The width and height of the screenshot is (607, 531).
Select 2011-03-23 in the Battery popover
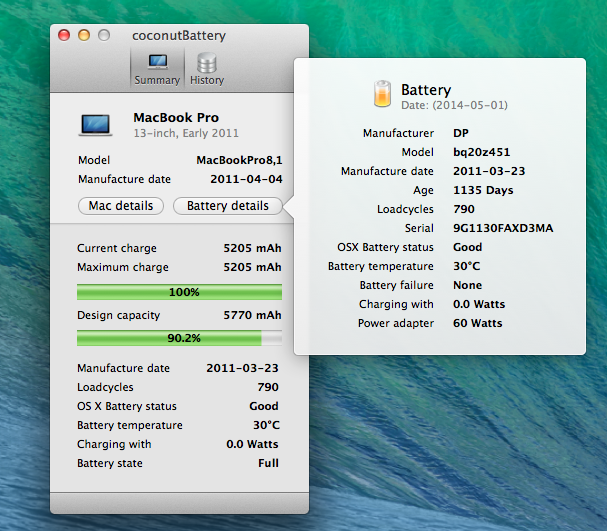(x=489, y=171)
